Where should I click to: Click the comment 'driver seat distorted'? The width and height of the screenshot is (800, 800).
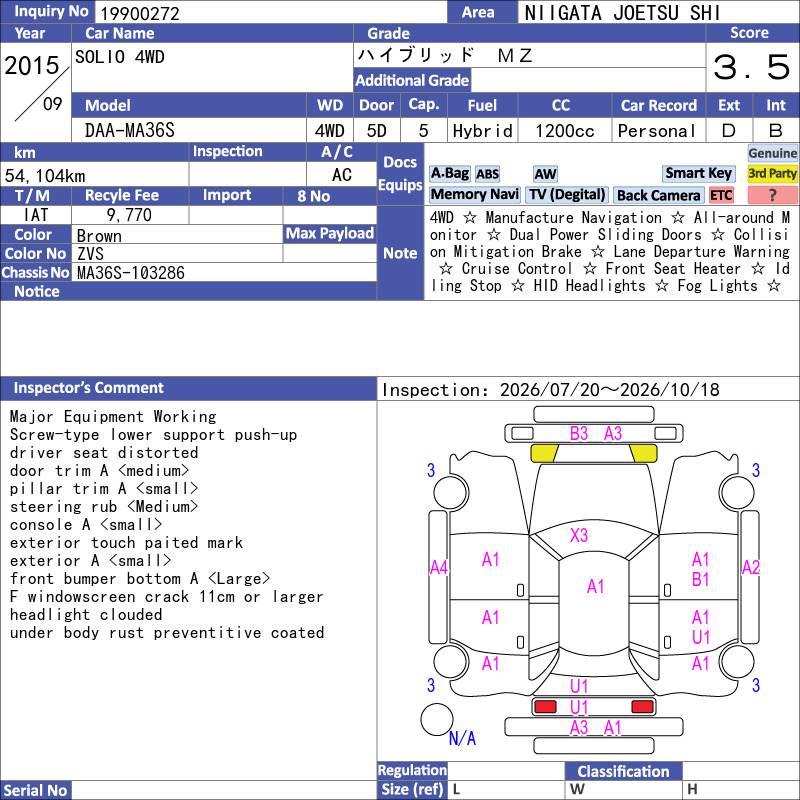(x=104, y=453)
